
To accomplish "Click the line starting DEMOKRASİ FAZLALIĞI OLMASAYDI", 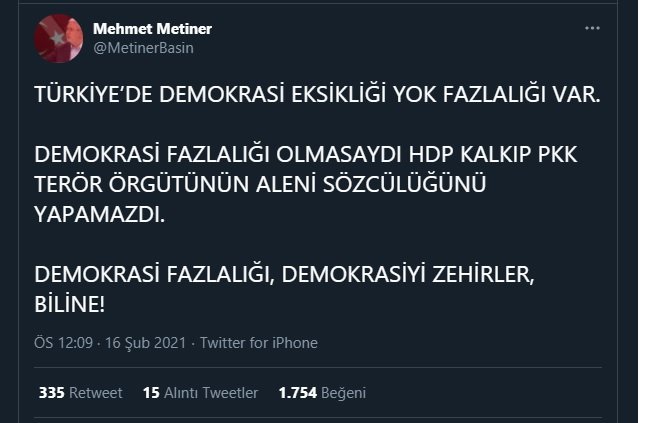I will (x=306, y=154).
